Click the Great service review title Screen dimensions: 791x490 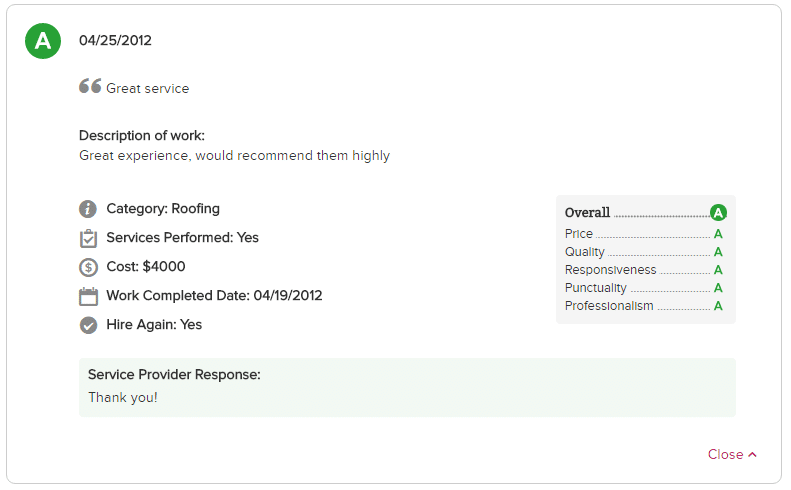pos(147,88)
